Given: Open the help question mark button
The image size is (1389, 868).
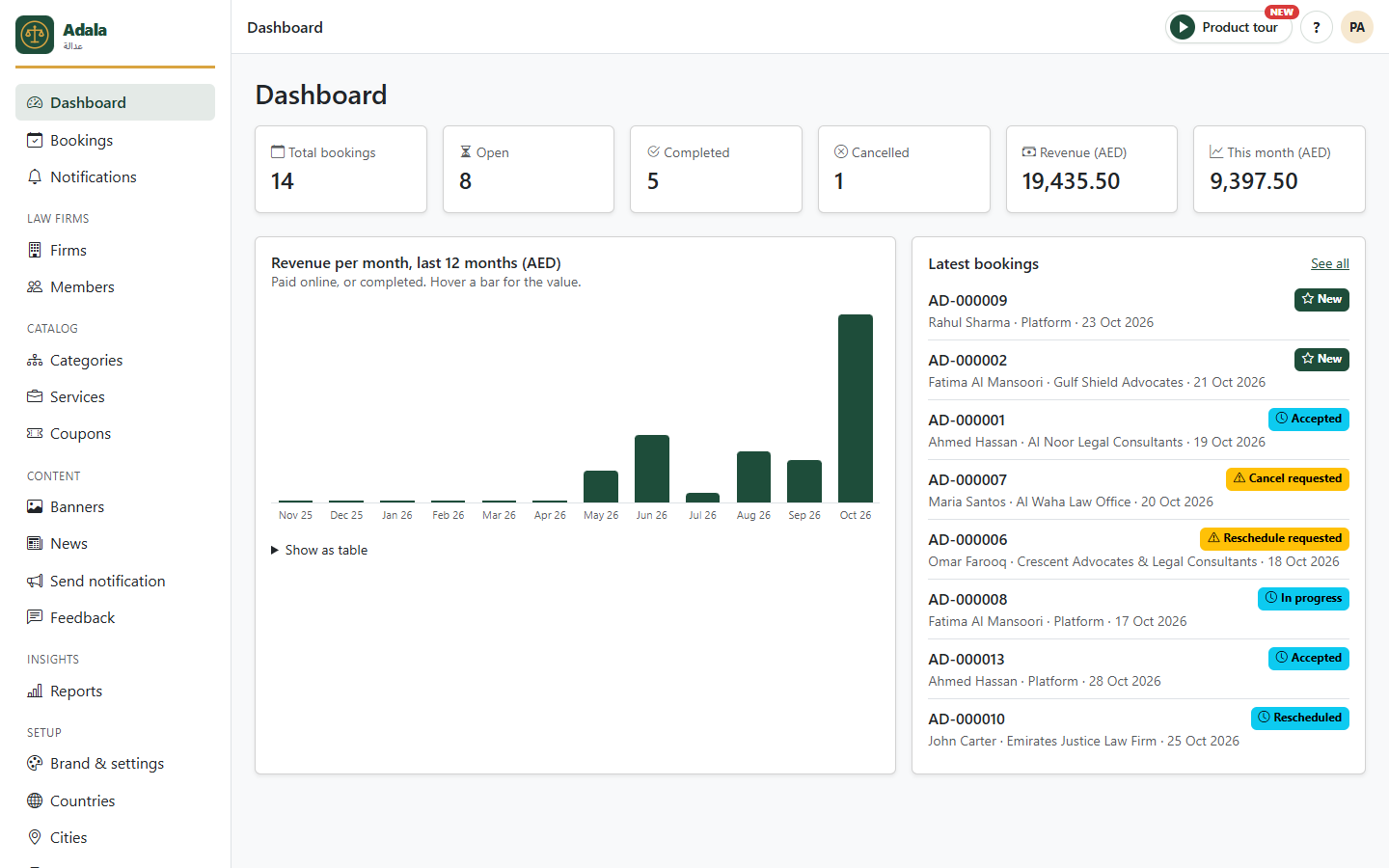Looking at the screenshot, I should pos(1316,27).
